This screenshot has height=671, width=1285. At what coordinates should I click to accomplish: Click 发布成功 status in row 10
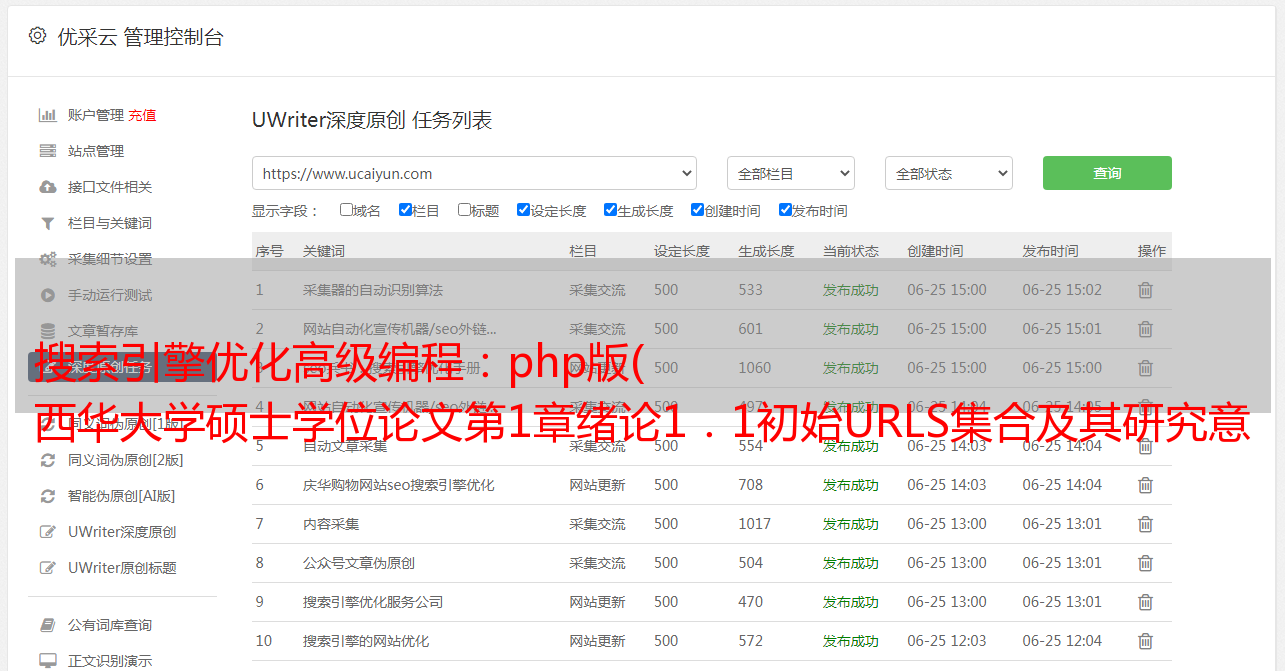[x=851, y=641]
